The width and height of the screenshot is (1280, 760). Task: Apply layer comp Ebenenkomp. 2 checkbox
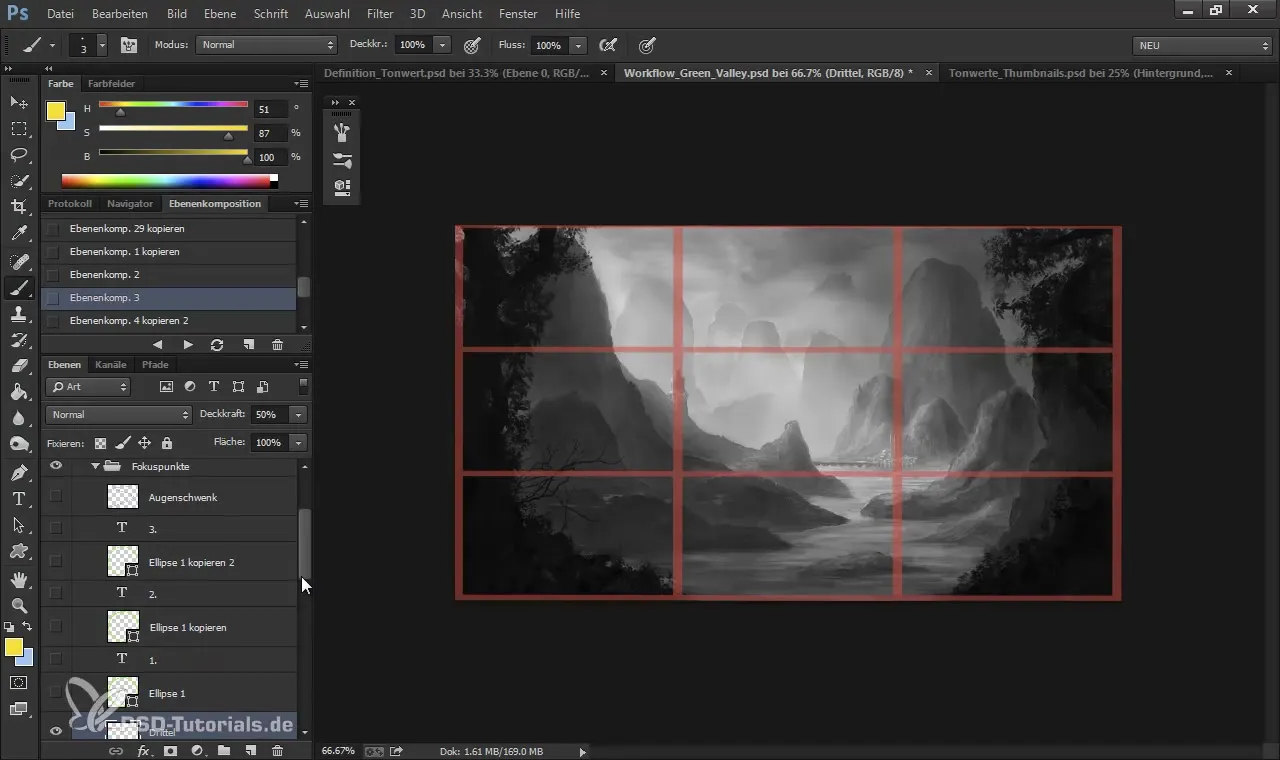[x=53, y=275]
